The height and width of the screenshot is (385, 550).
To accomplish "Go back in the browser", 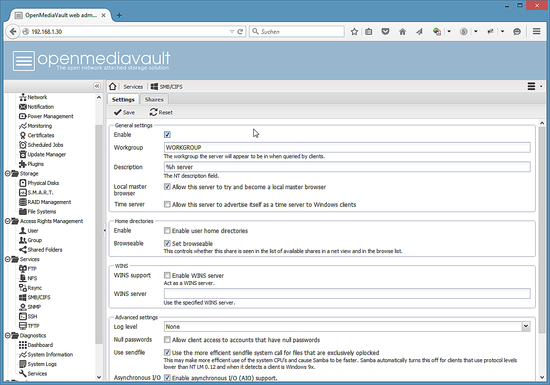I will click(x=13, y=32).
